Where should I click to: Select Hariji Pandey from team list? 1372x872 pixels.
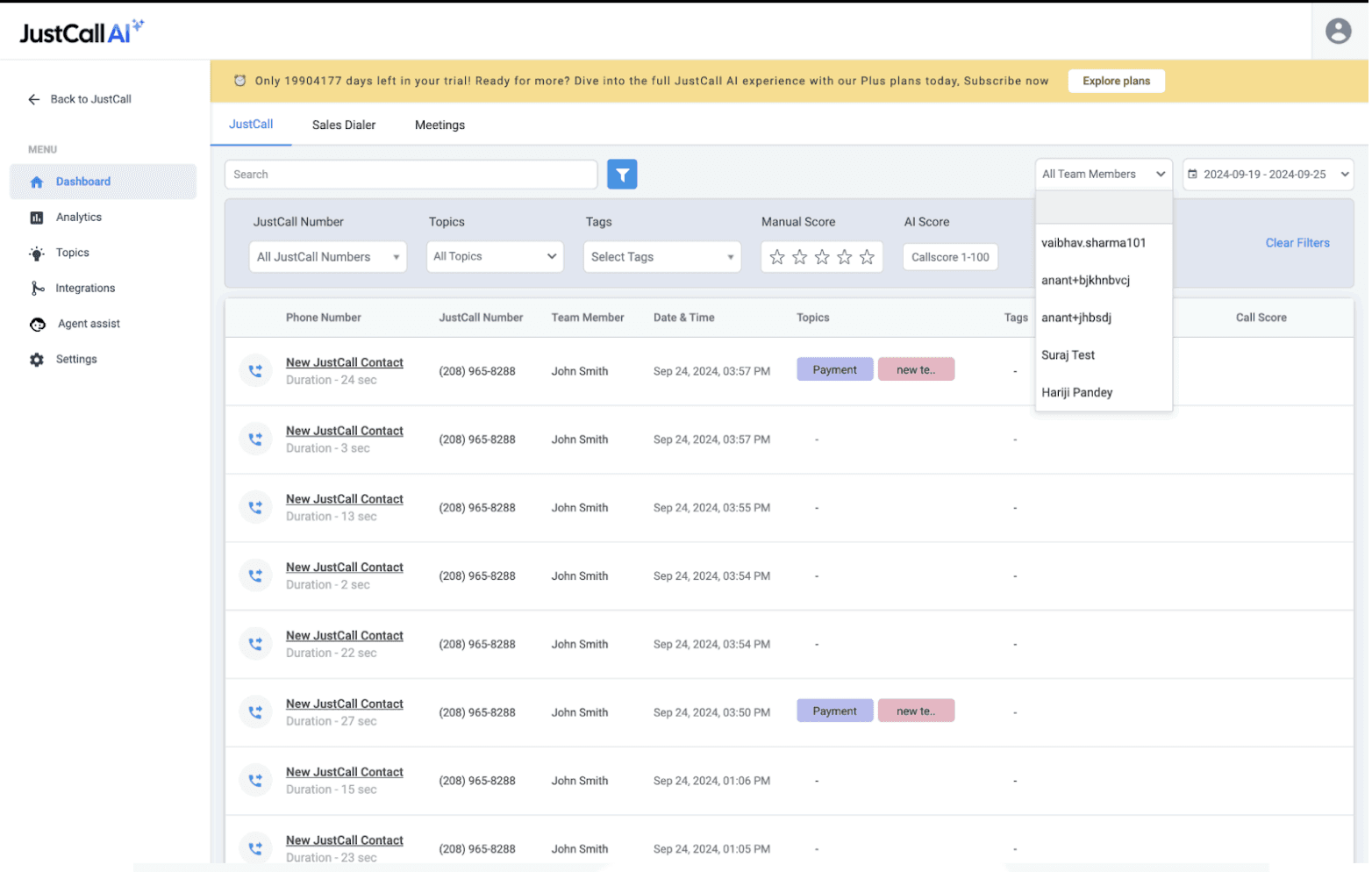[x=1105, y=393]
